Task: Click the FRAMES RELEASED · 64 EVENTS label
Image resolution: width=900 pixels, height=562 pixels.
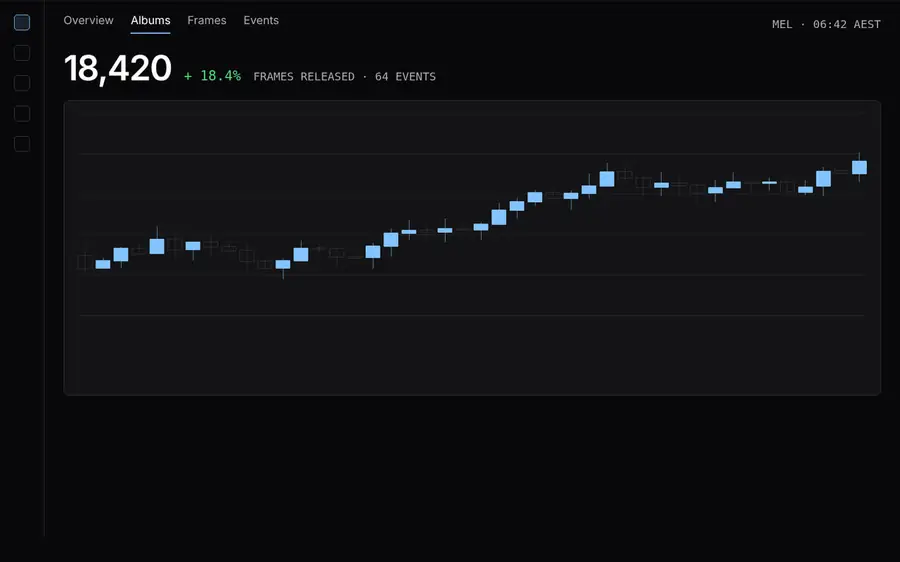Action: click(344, 76)
